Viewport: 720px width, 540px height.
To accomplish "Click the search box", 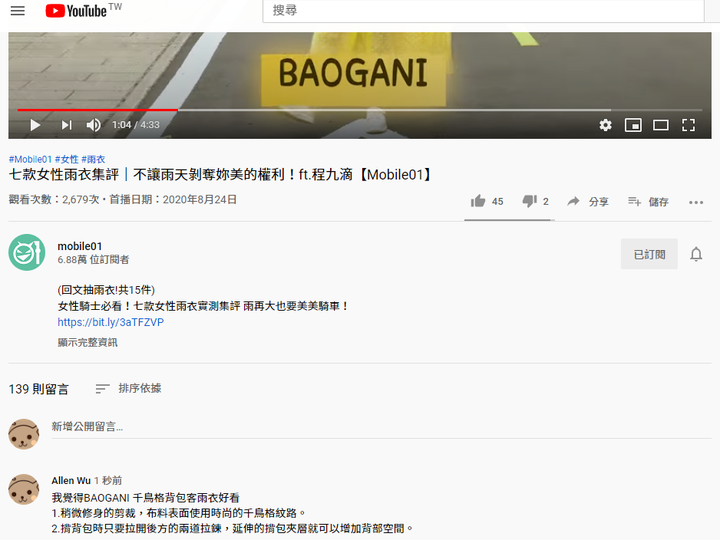I will pyautogui.click(x=483, y=11).
